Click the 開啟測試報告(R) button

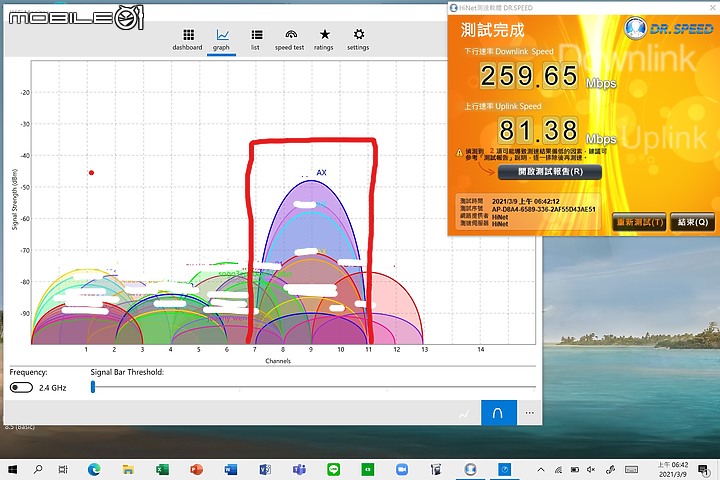(x=550, y=172)
